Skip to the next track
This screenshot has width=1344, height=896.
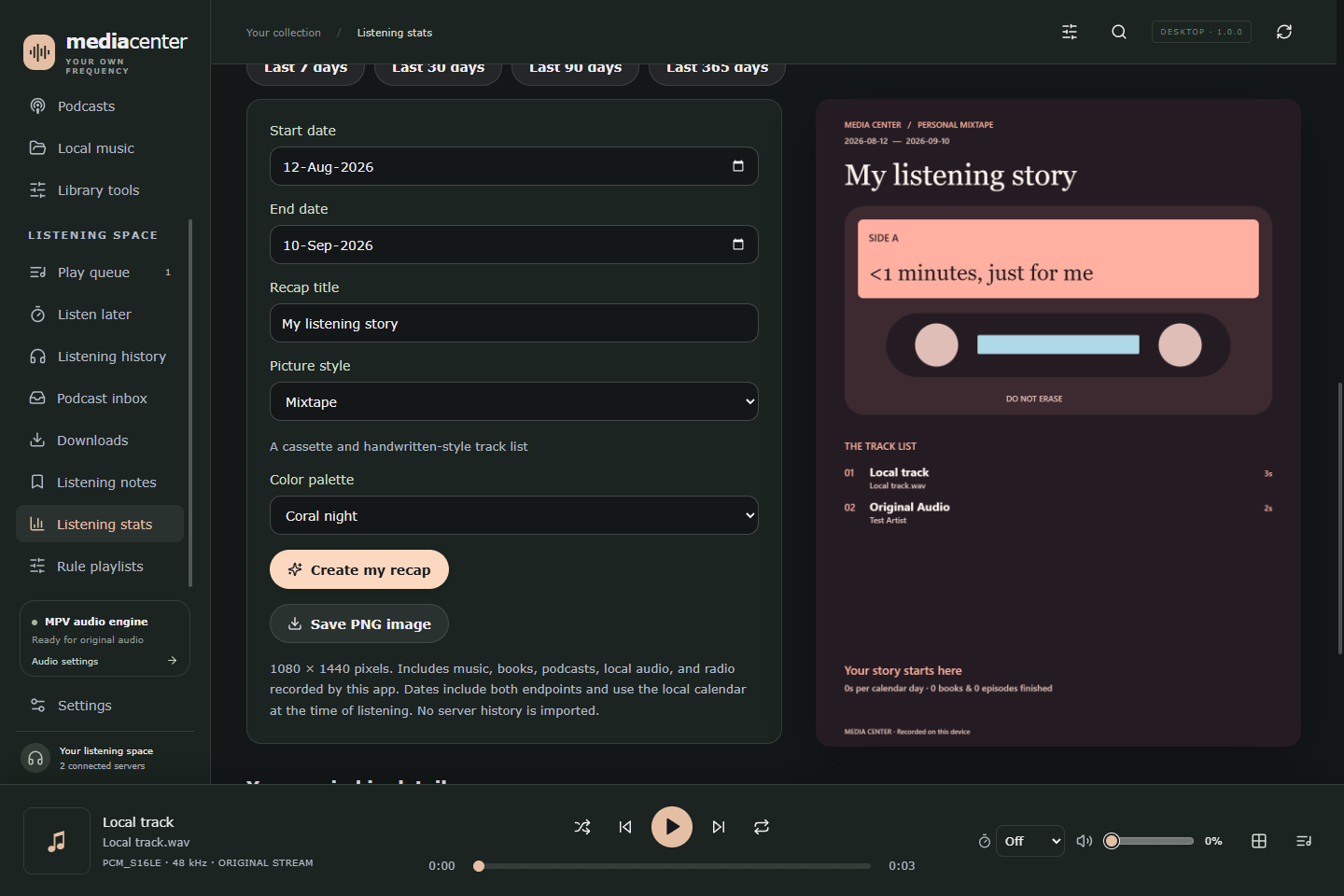click(719, 827)
